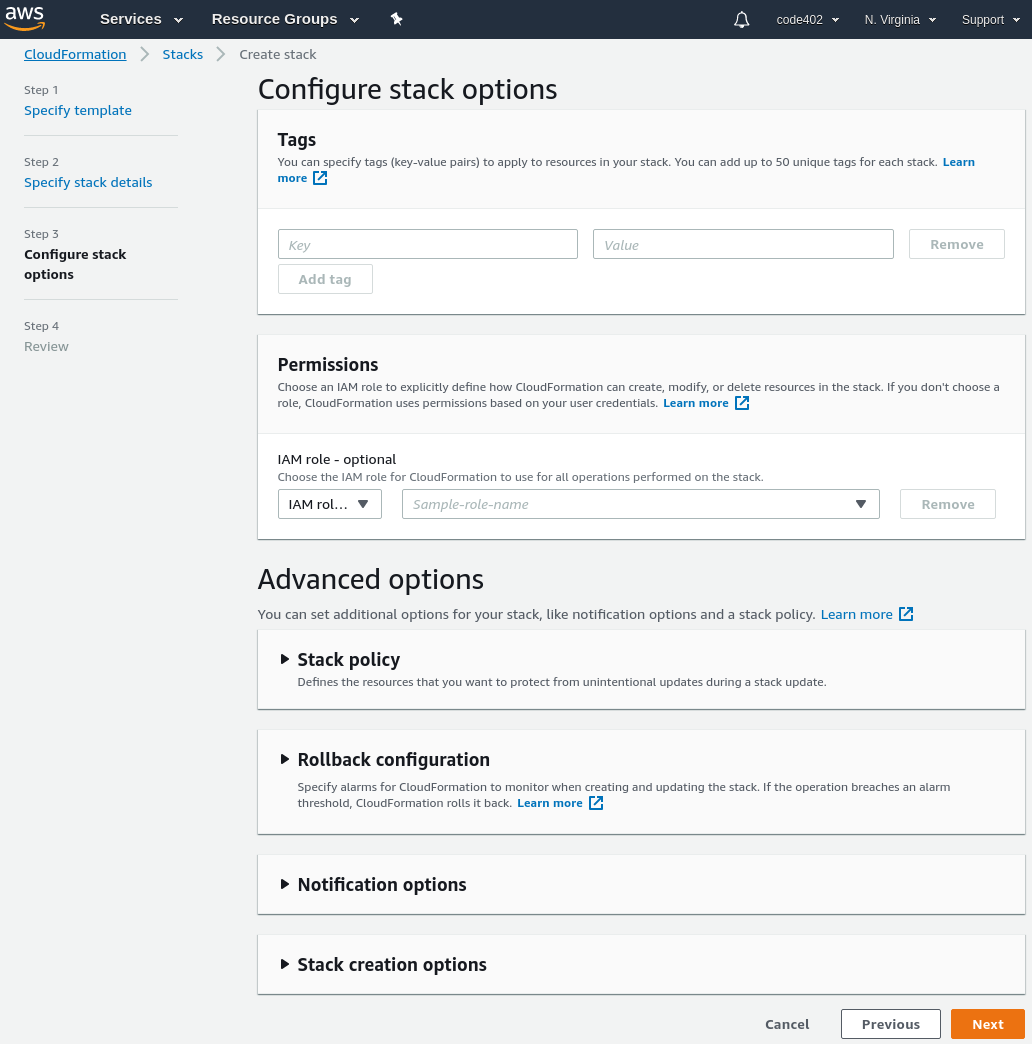Open external link icon in Rollback configuration
Screen dimensions: 1032x1044
[x=596, y=803]
